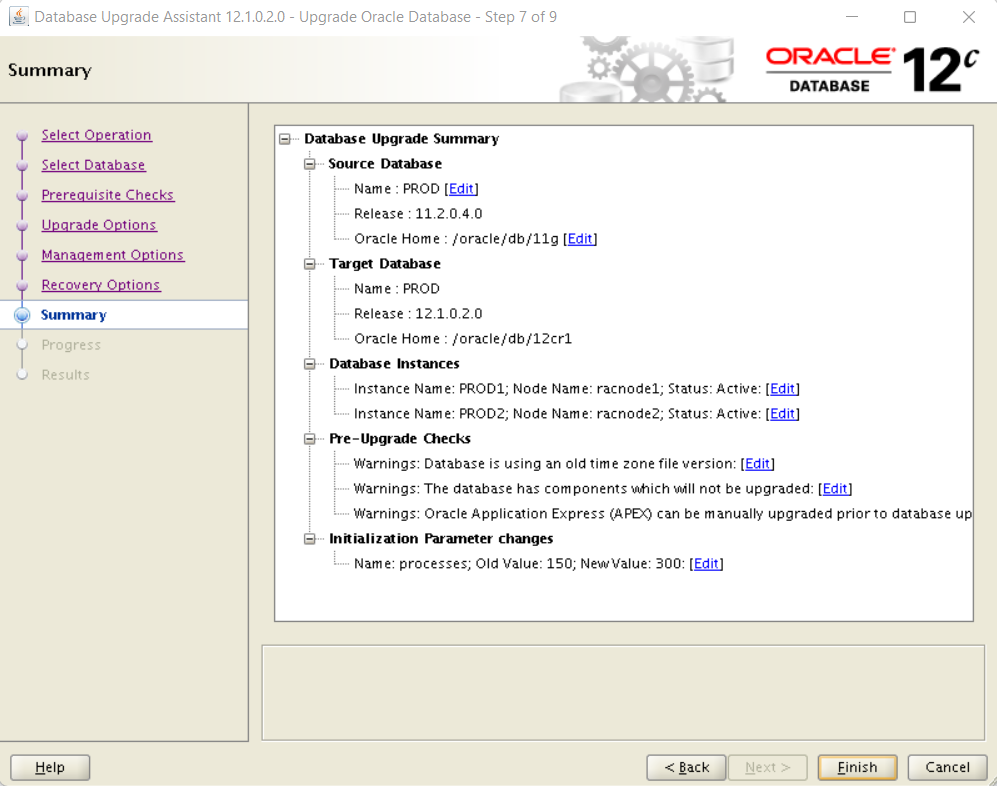The image size is (997, 786).
Task: Collapse the Database Instances section
Action: coord(310,364)
